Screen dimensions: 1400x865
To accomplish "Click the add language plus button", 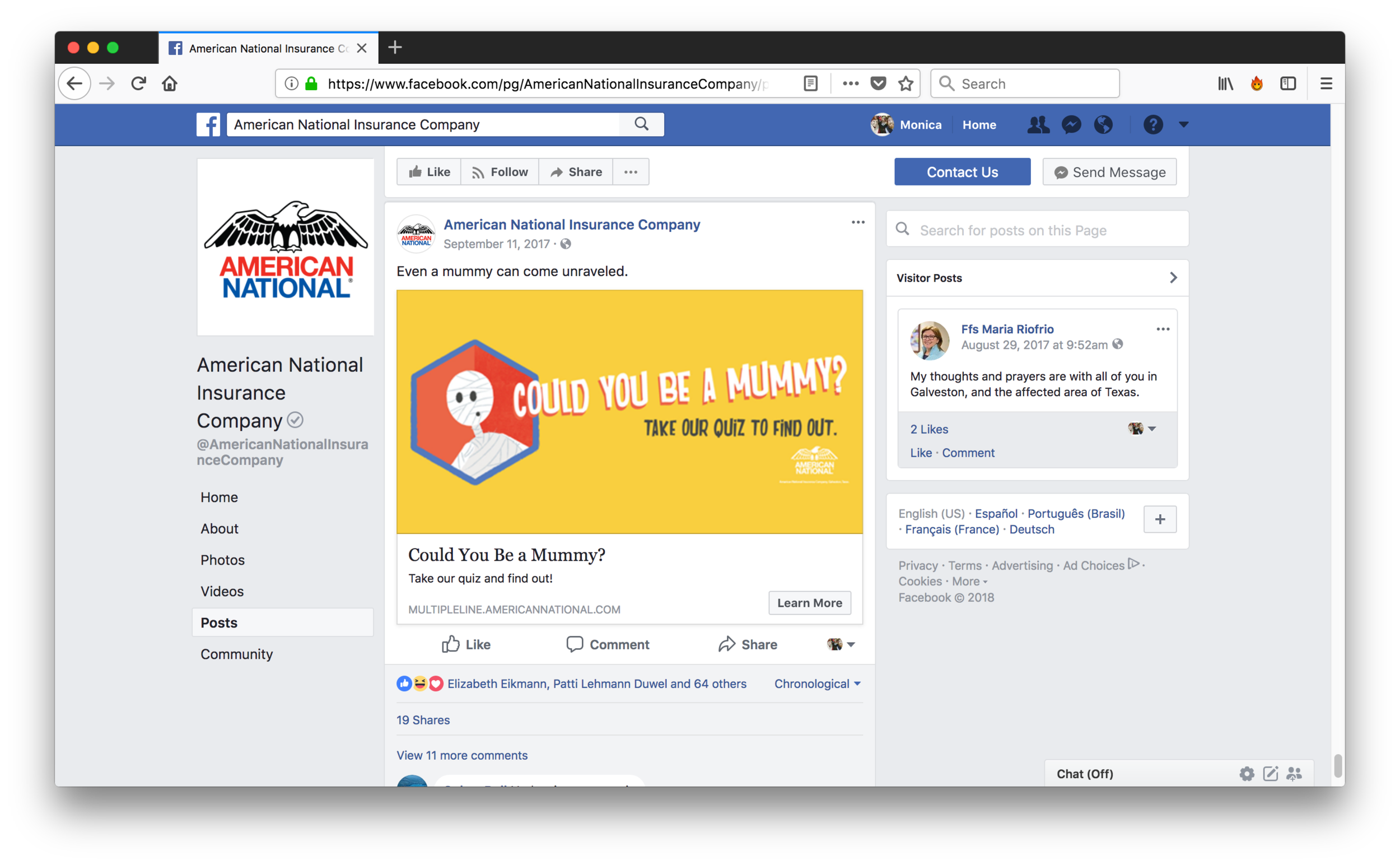I will click(1160, 519).
